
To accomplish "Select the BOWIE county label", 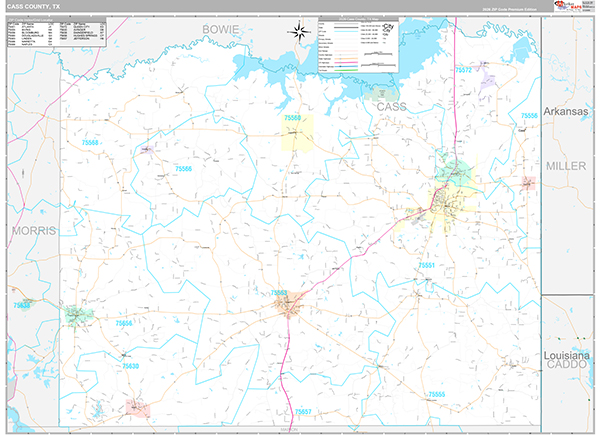I will point(221,30).
